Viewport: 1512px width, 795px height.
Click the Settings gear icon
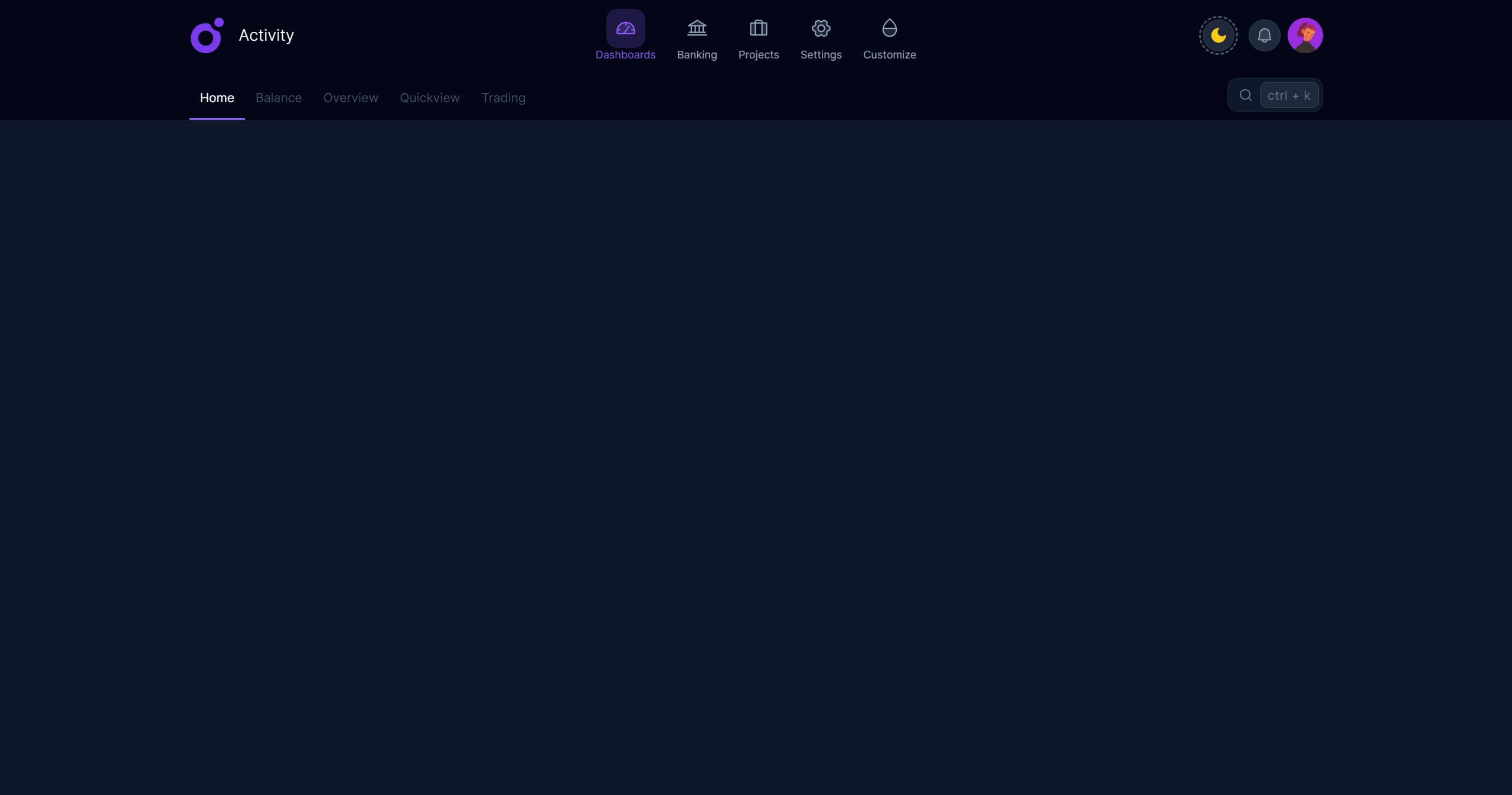click(x=821, y=28)
